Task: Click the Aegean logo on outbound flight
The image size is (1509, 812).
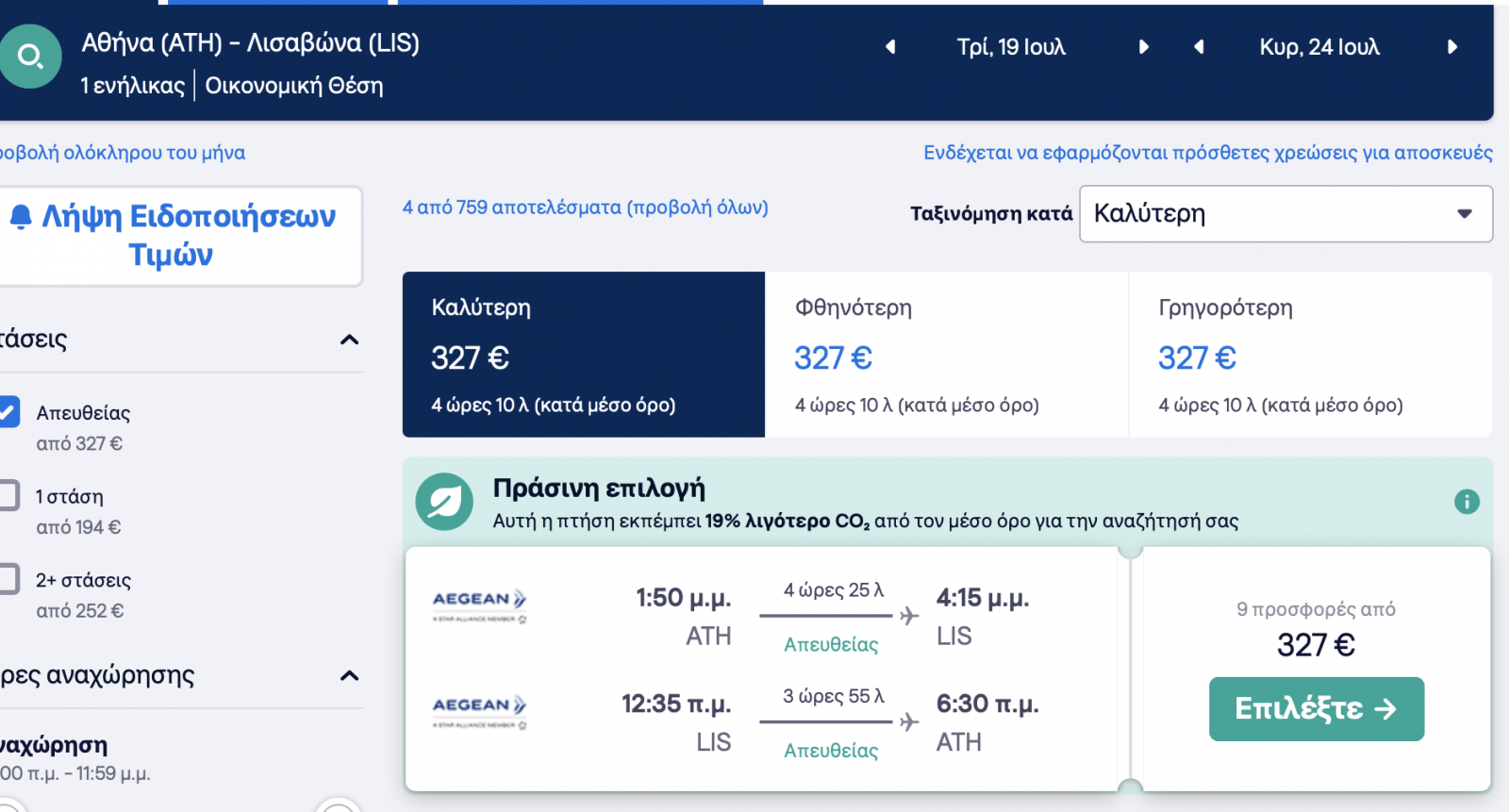Action: click(x=479, y=605)
